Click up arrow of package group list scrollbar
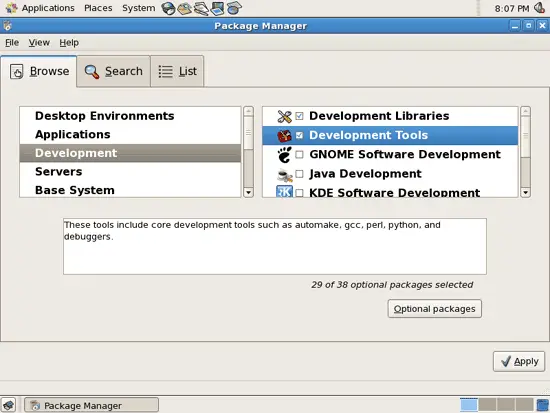 click(525, 112)
